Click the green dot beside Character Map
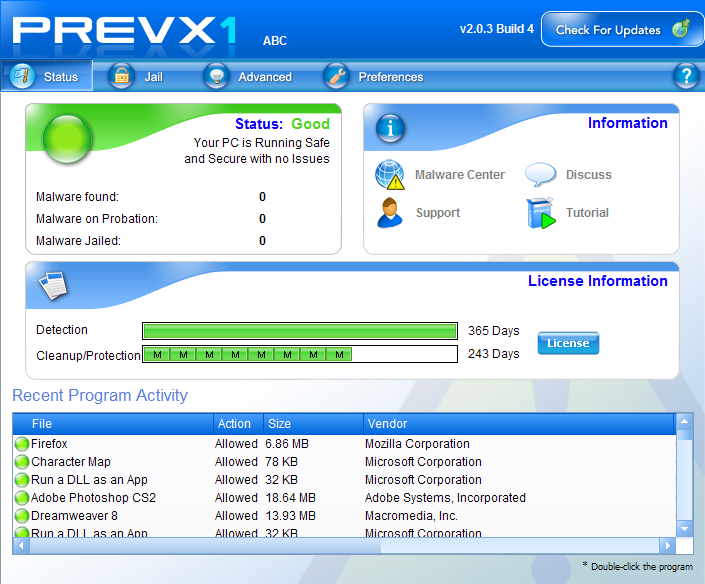Screen dimensions: 705x584 pyautogui.click(x=22, y=462)
